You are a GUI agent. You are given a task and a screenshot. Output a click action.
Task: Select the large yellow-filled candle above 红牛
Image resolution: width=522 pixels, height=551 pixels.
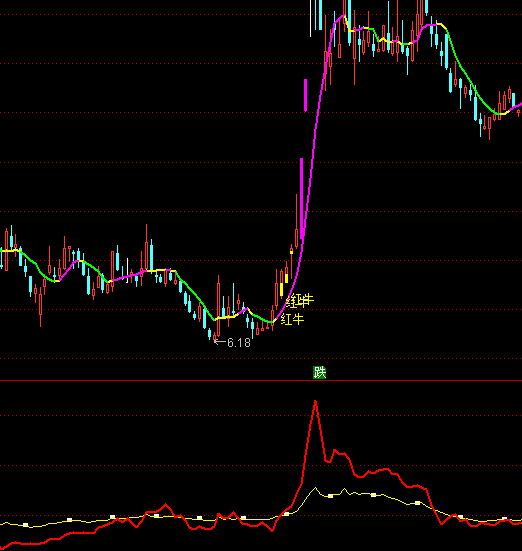click(281, 289)
